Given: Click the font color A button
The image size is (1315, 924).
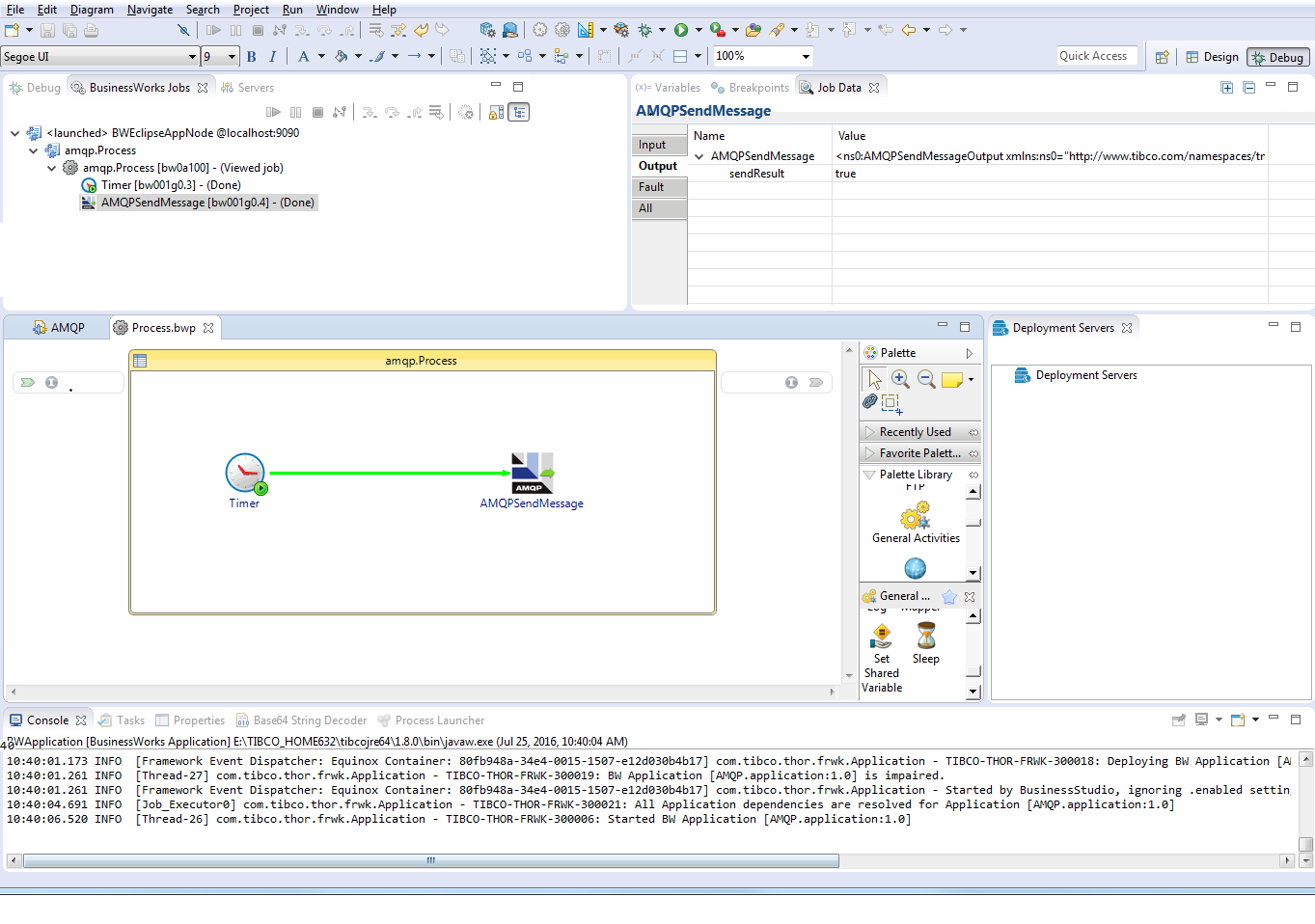Looking at the screenshot, I should click(x=304, y=57).
